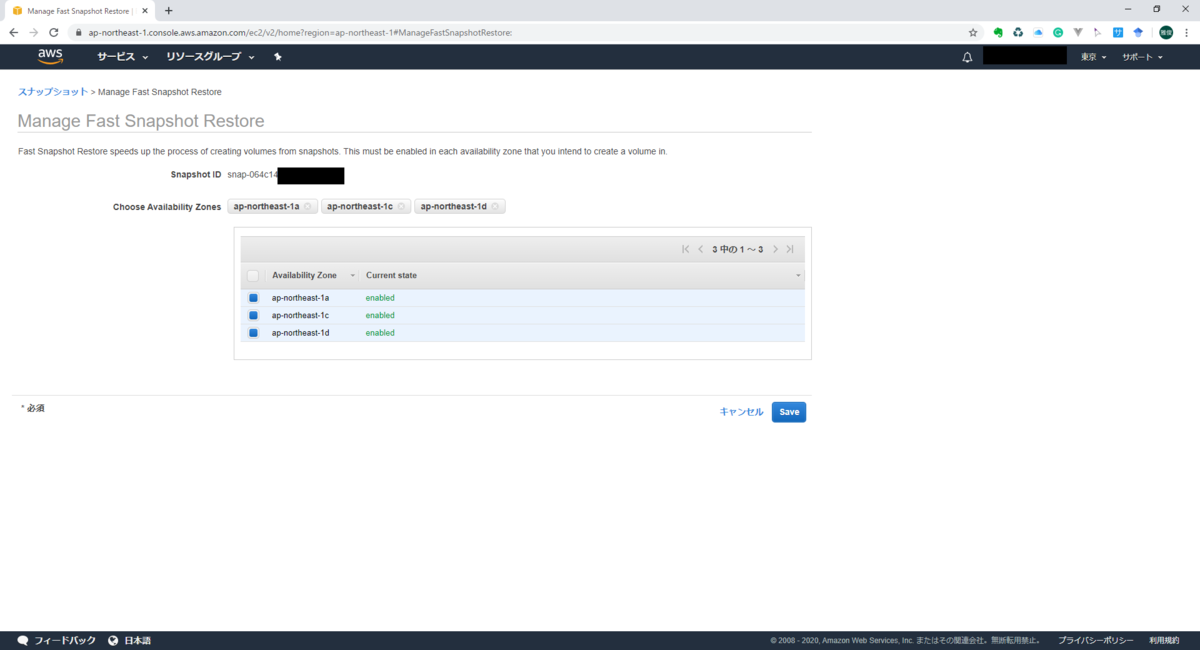
Task: Click the Current state column header
Action: click(391, 275)
